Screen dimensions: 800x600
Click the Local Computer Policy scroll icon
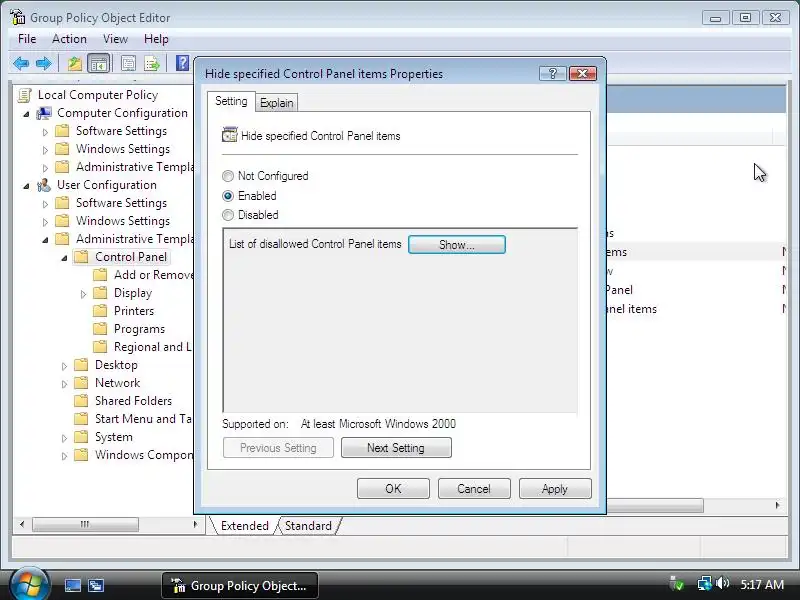click(x=24, y=95)
